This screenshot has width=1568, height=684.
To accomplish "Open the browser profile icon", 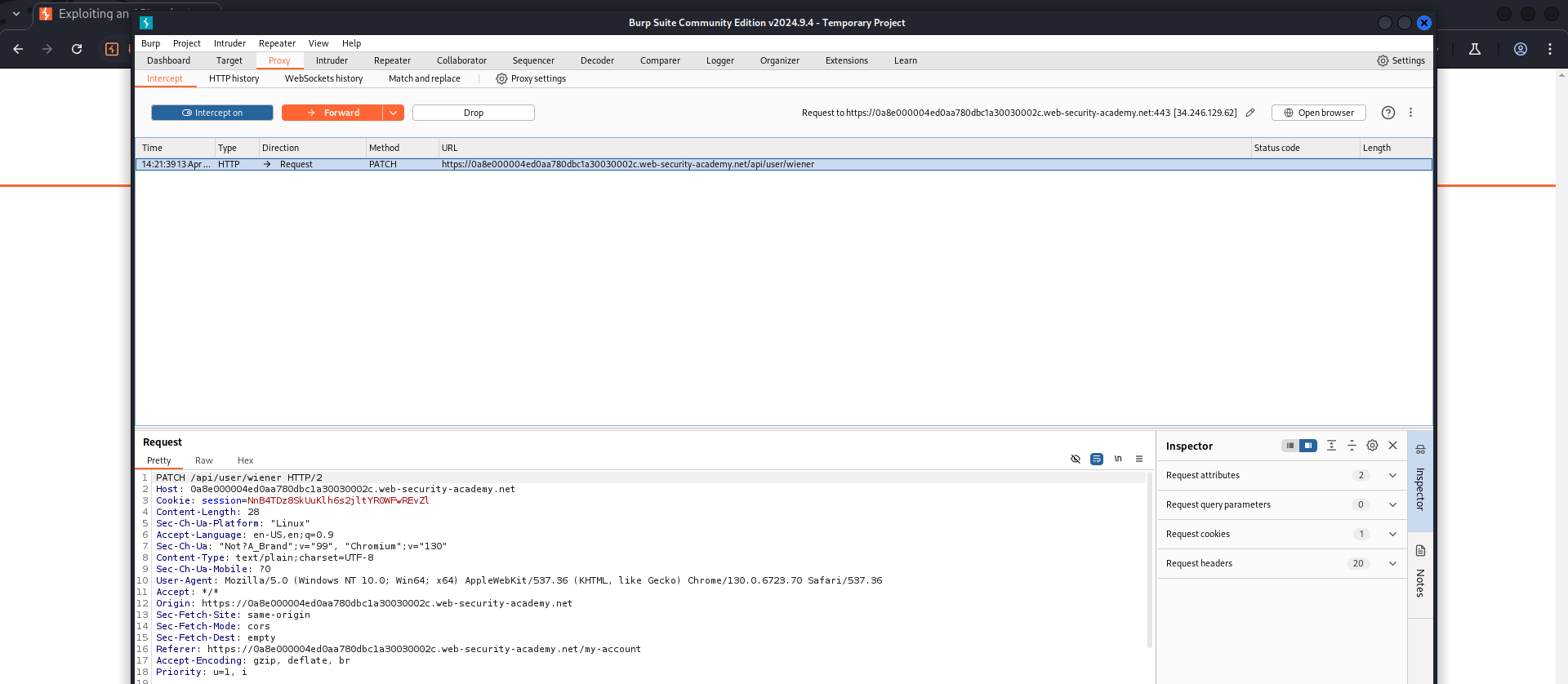I will click(1521, 49).
